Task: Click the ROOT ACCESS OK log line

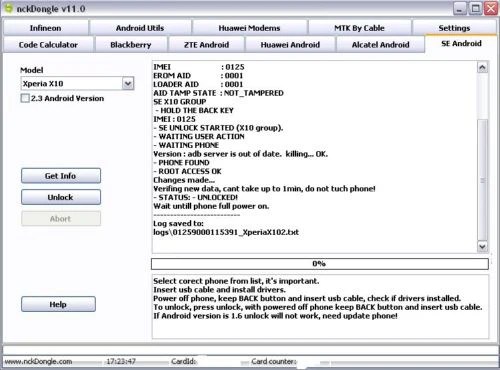Action: point(187,171)
